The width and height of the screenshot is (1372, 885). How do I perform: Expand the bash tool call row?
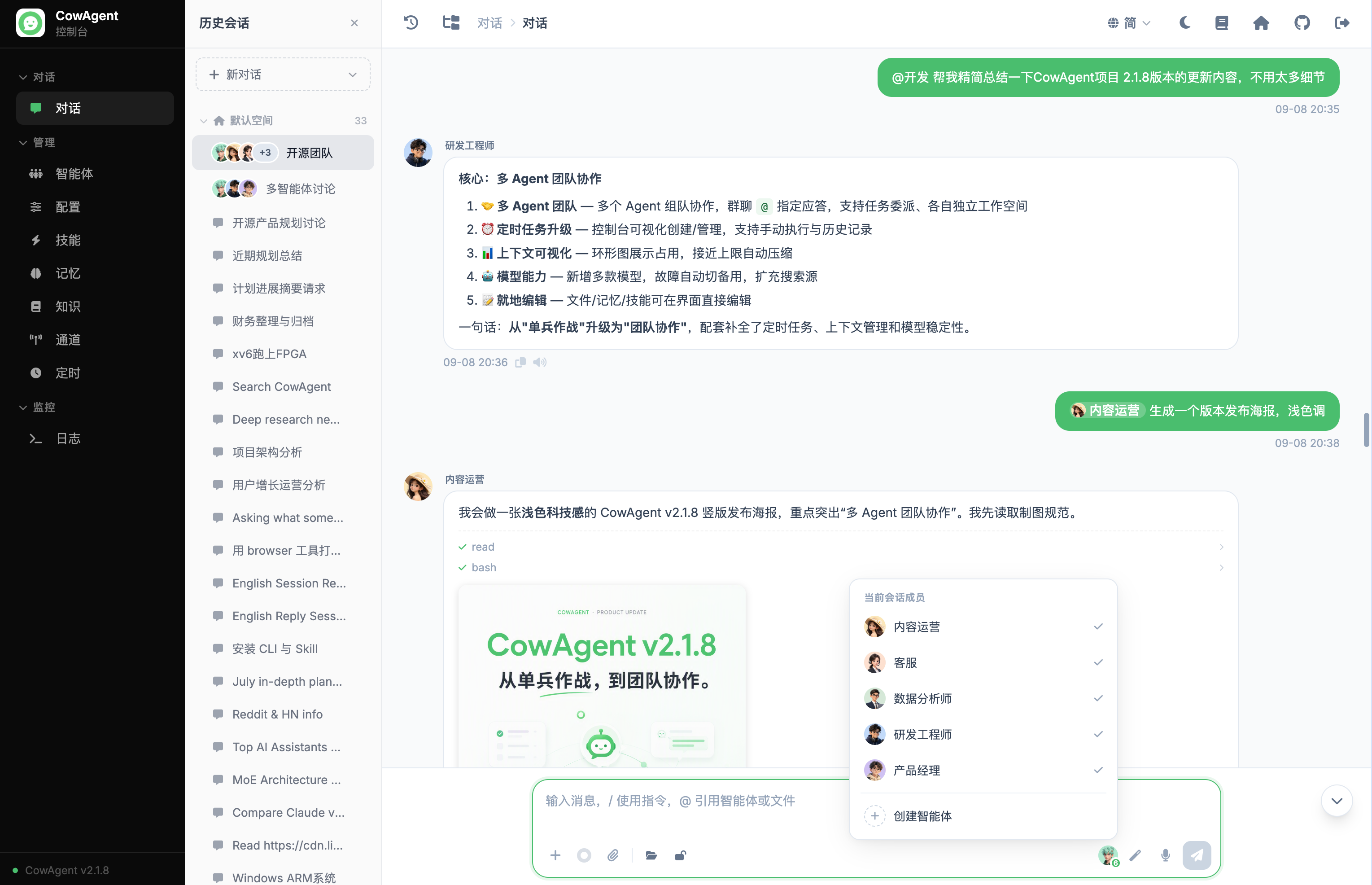coord(841,568)
